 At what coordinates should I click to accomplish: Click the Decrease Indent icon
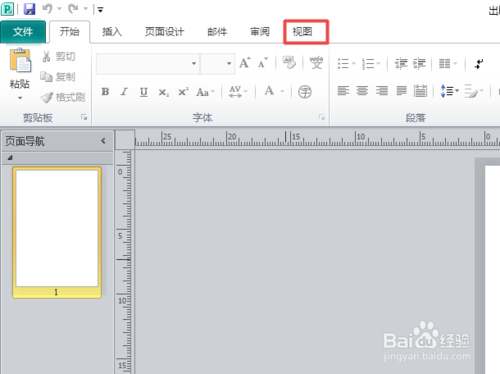(x=401, y=63)
